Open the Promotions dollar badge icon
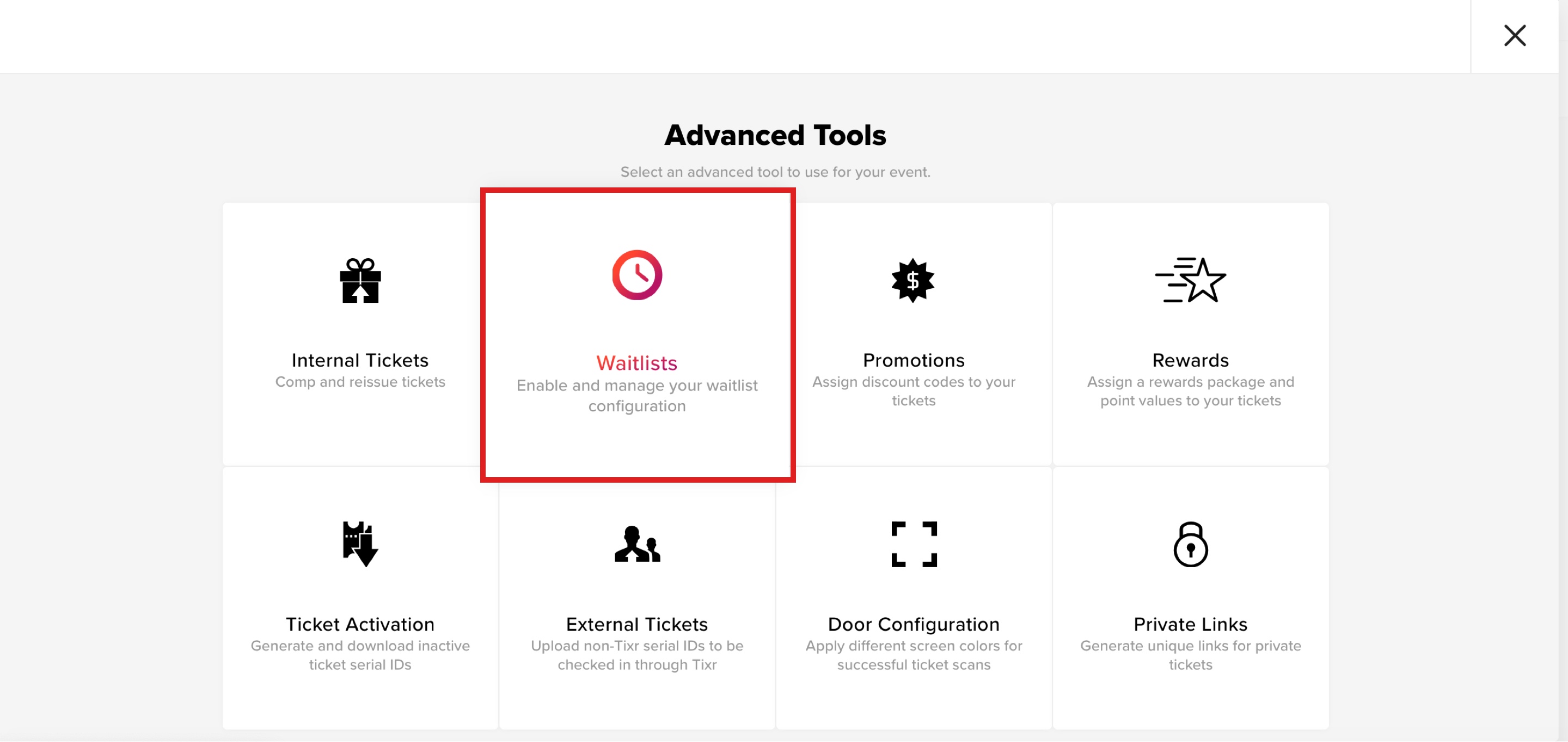Viewport: 1568px width, 742px height. 913,280
